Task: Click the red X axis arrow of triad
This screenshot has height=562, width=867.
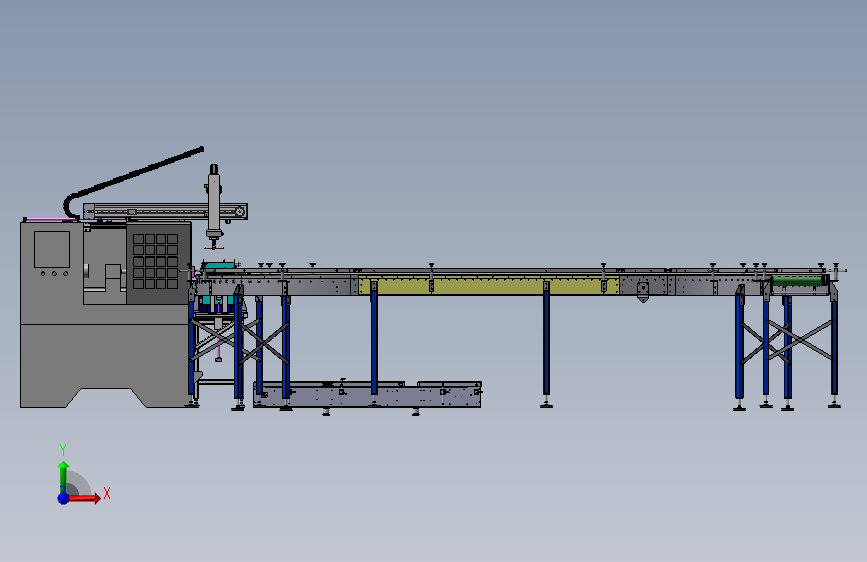Action: [x=84, y=498]
